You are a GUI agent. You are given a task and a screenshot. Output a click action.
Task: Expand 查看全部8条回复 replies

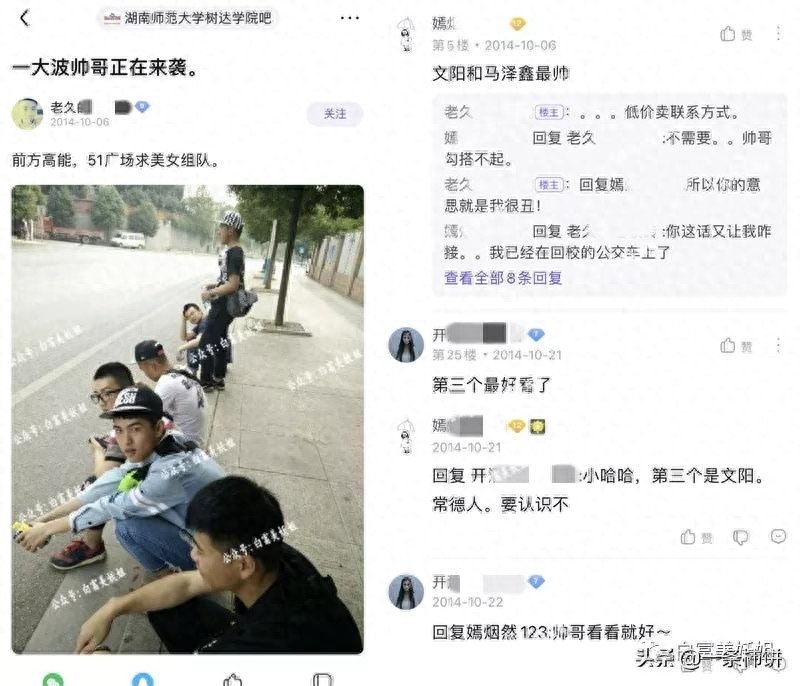[503, 278]
